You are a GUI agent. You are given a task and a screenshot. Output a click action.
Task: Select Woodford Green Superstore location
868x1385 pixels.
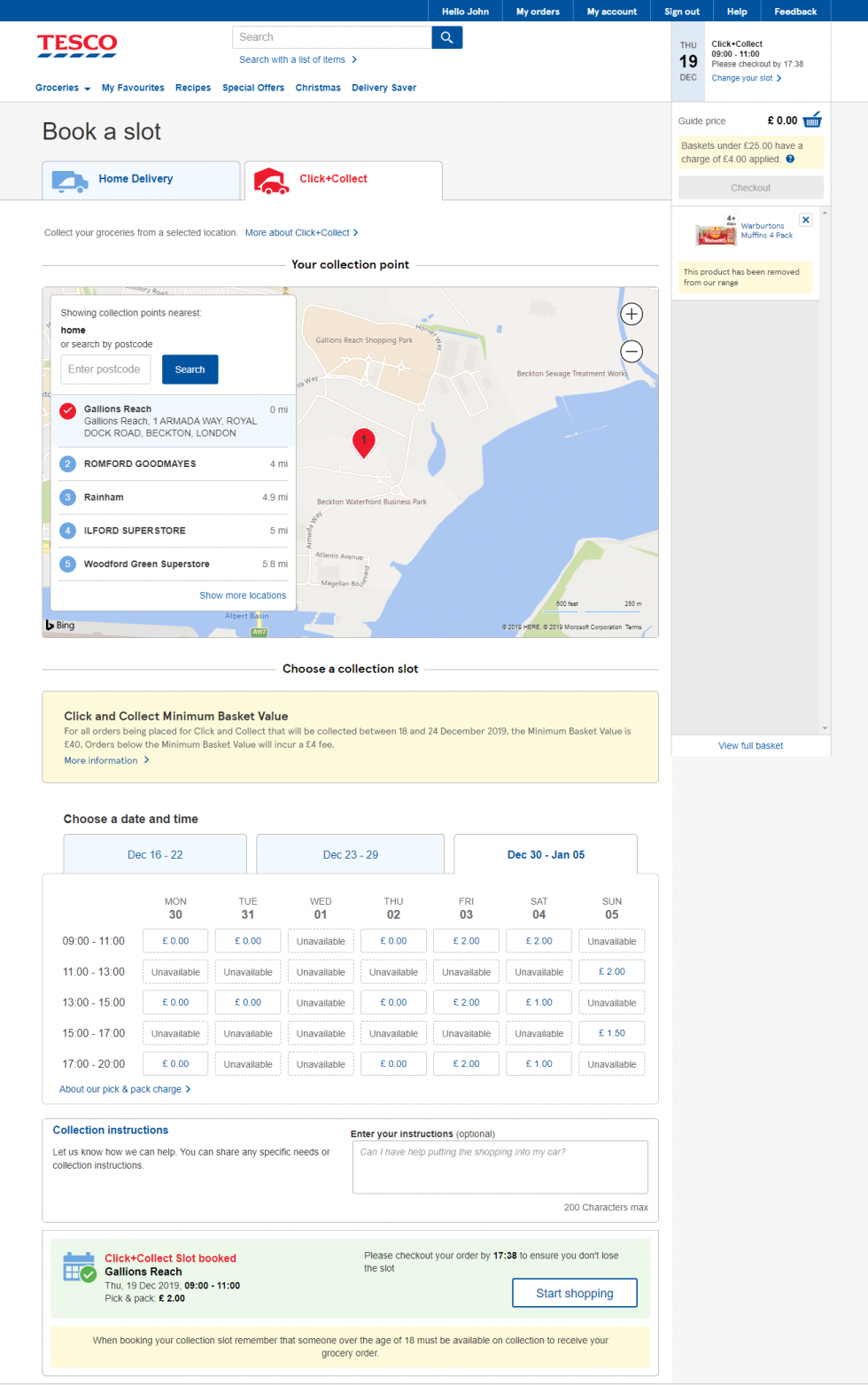pos(147,564)
